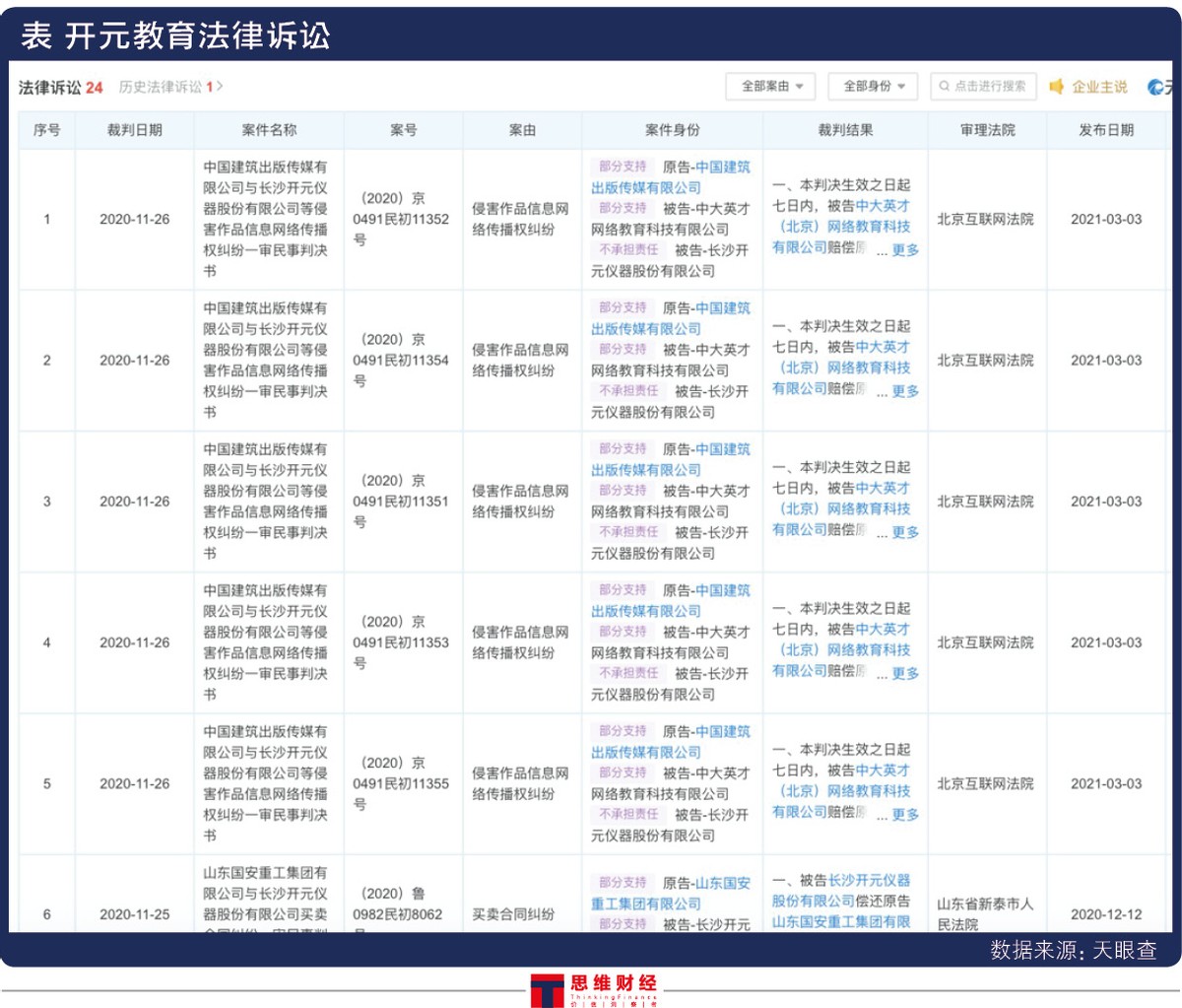Viewport: 1182px width, 1008px height.
Task: Click the 案号 column header
Action: pyautogui.click(x=403, y=130)
